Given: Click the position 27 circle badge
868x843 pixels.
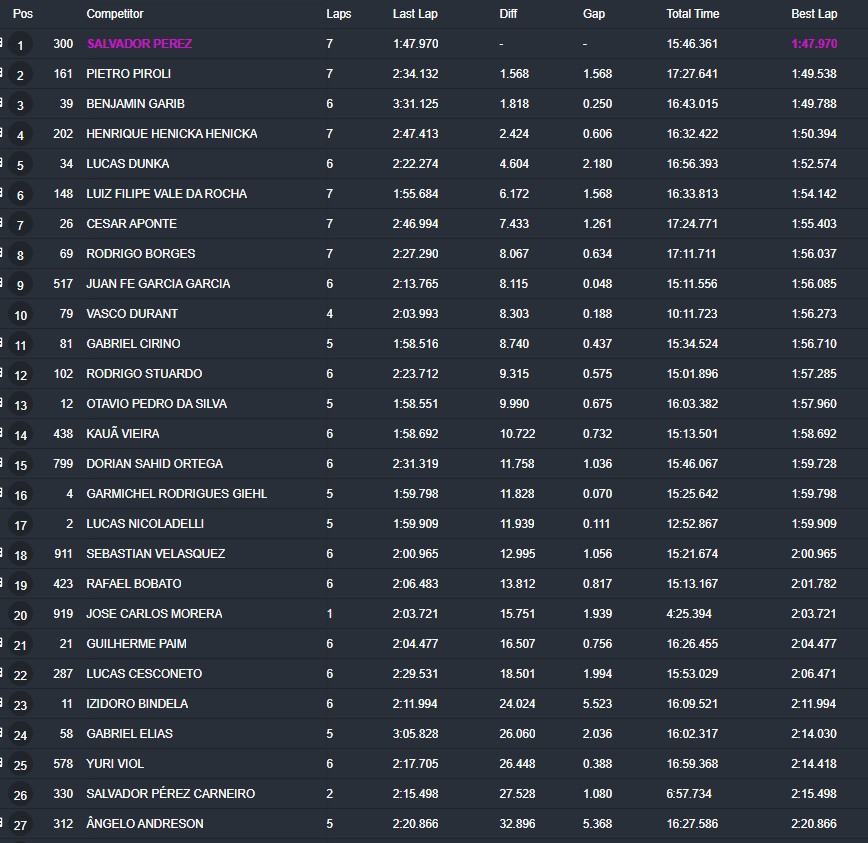Looking at the screenshot, I should tap(21, 825).
